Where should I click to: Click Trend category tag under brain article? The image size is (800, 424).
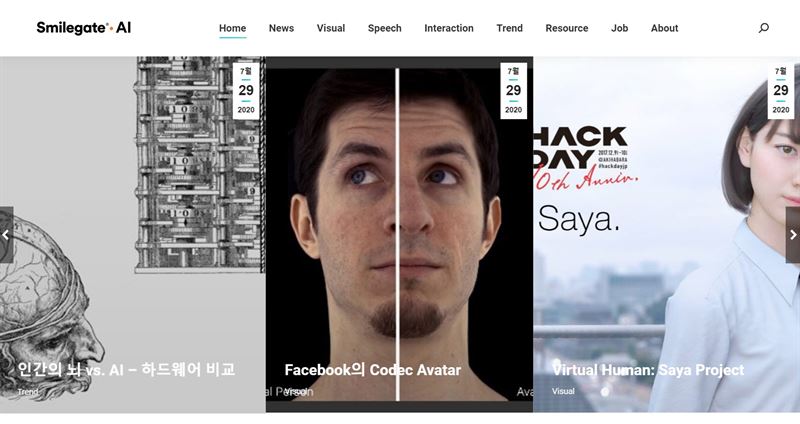tap(28, 391)
